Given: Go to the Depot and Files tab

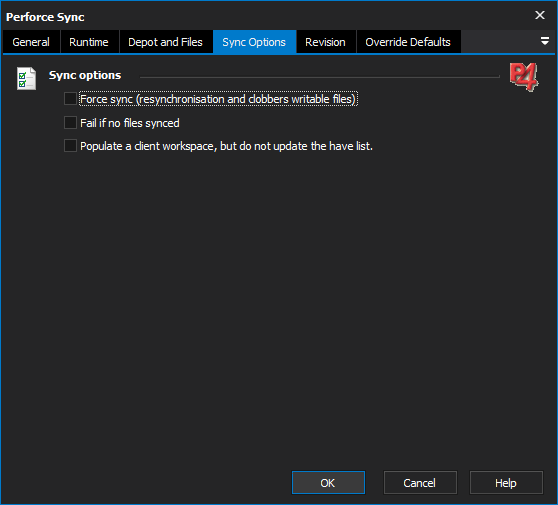Looking at the screenshot, I should [165, 42].
